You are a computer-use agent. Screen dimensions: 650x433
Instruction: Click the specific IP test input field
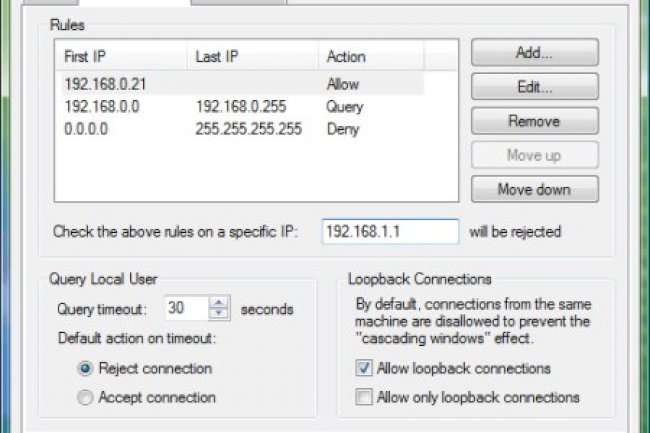click(390, 232)
